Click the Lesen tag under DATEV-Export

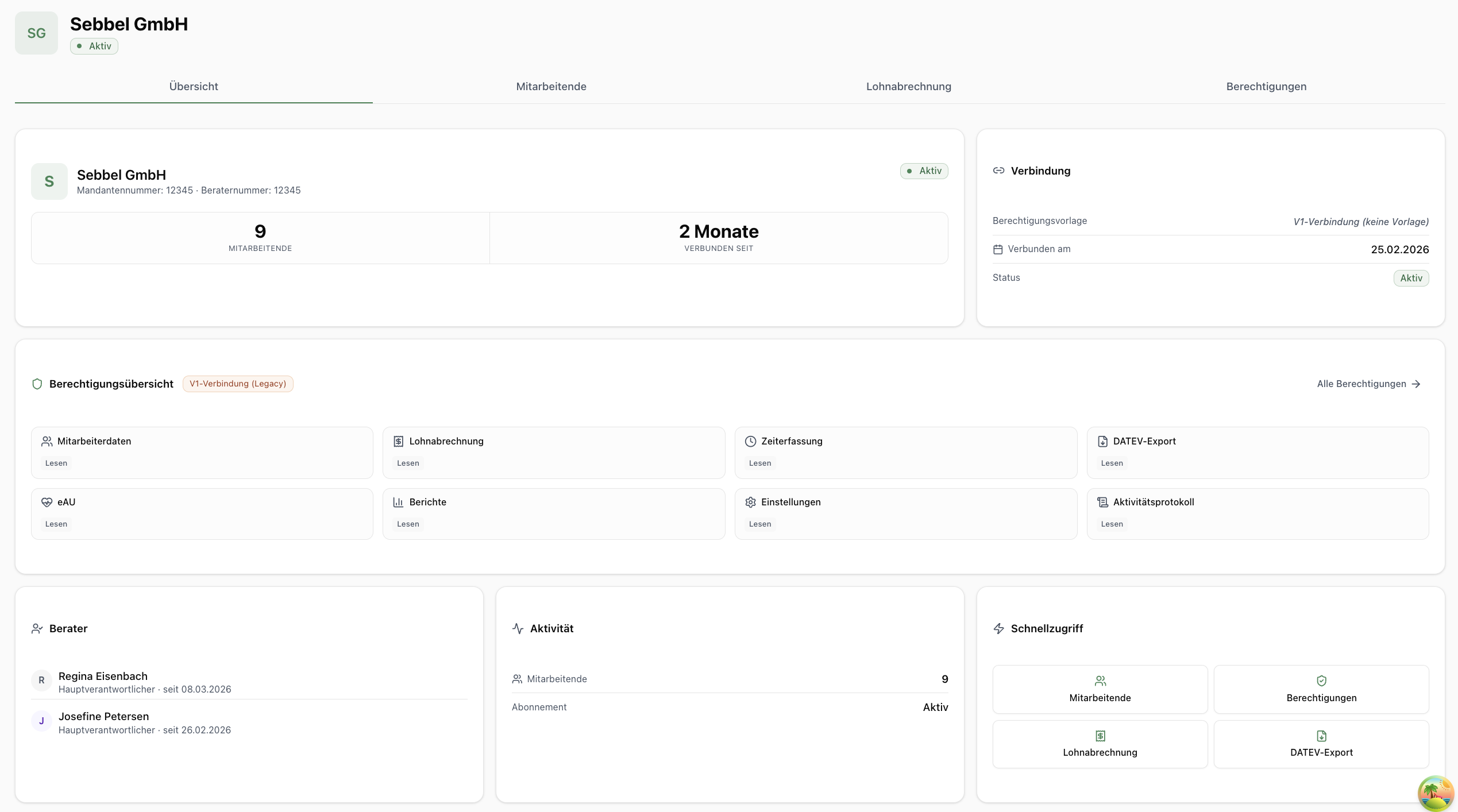(1112, 463)
